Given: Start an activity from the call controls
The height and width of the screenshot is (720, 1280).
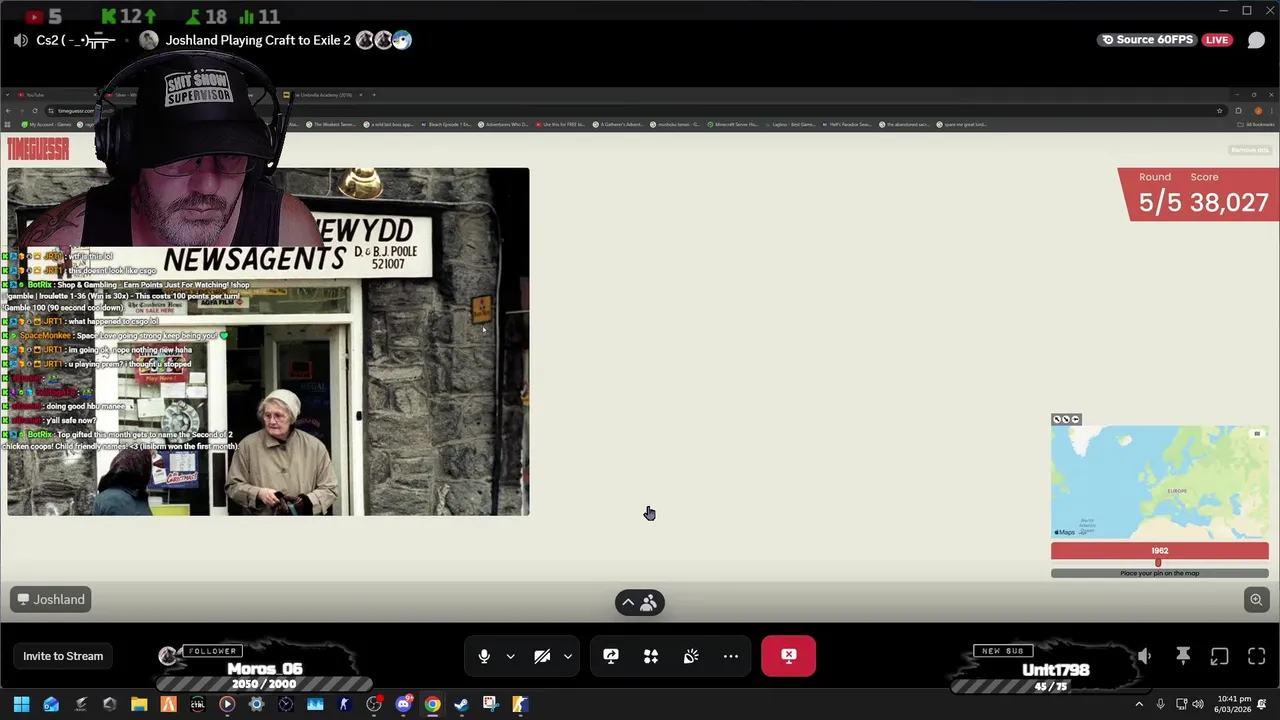Looking at the screenshot, I should (651, 656).
